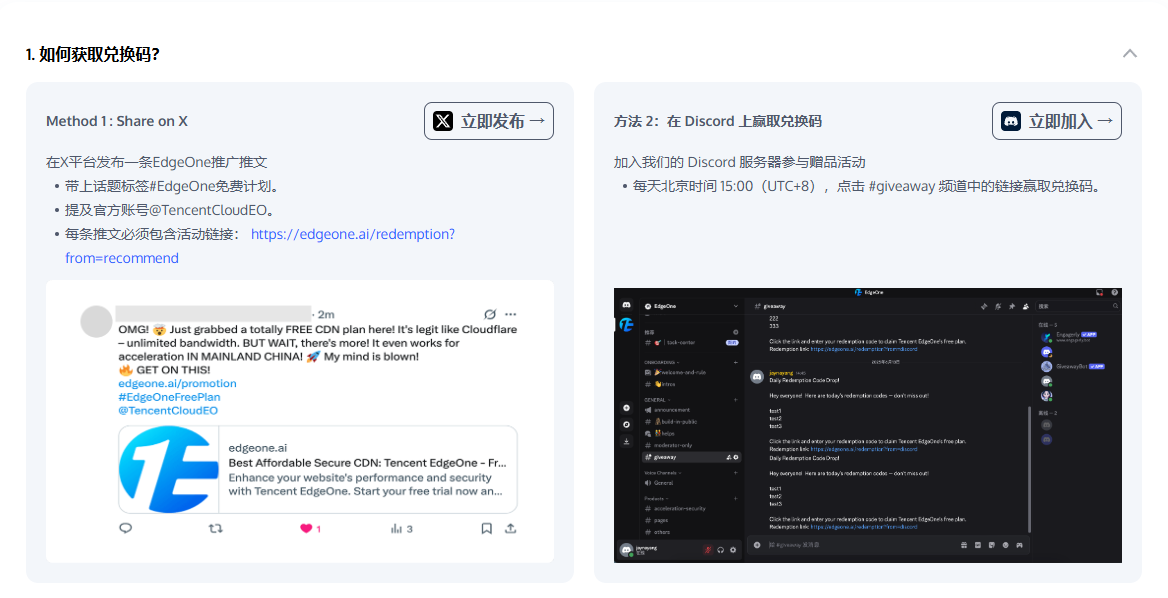Click Discord explore compass icon
The width and height of the screenshot is (1168, 598).
626,424
